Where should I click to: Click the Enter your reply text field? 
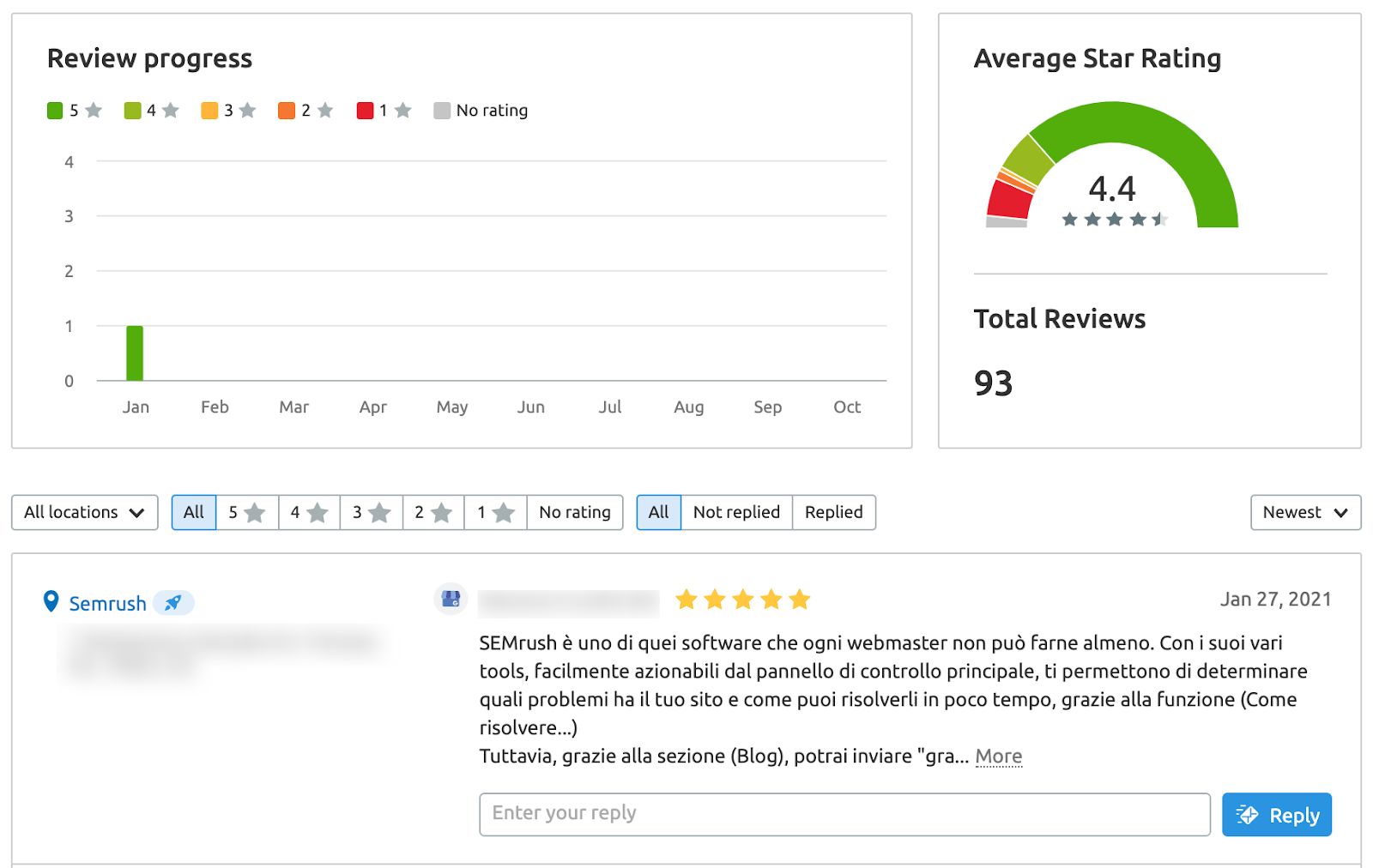[x=844, y=814]
